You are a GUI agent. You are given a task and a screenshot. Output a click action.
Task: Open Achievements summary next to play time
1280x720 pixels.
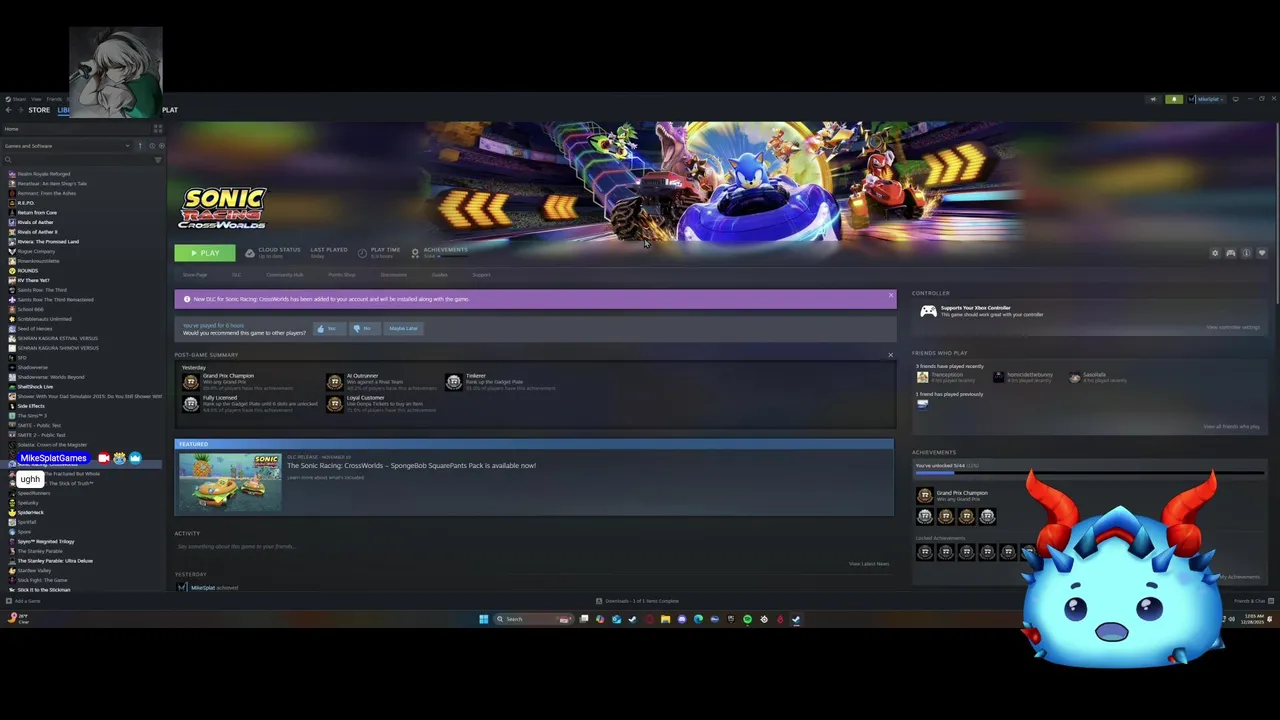click(442, 253)
